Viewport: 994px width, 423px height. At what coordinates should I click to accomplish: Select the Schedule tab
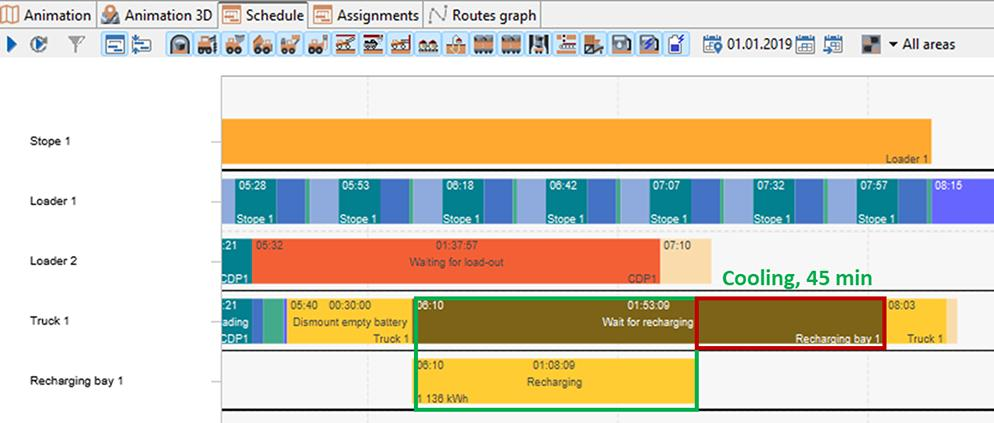[264, 15]
